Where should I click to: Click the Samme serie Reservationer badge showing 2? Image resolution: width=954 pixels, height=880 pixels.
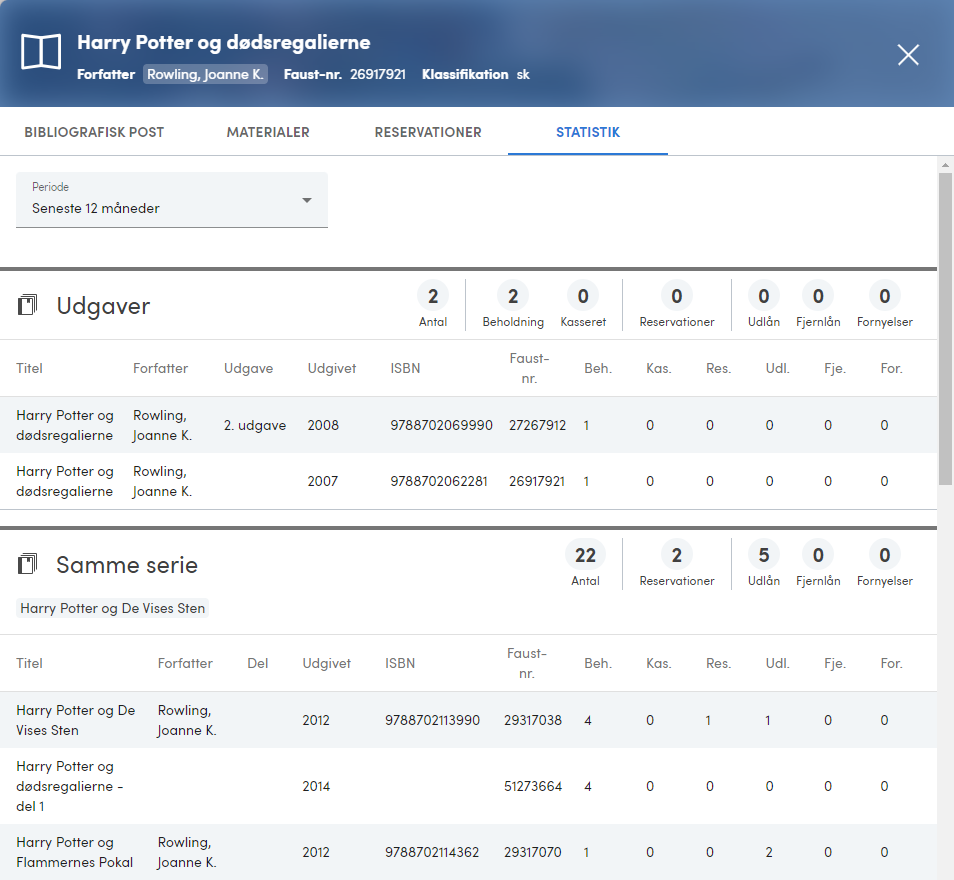pyautogui.click(x=677, y=555)
